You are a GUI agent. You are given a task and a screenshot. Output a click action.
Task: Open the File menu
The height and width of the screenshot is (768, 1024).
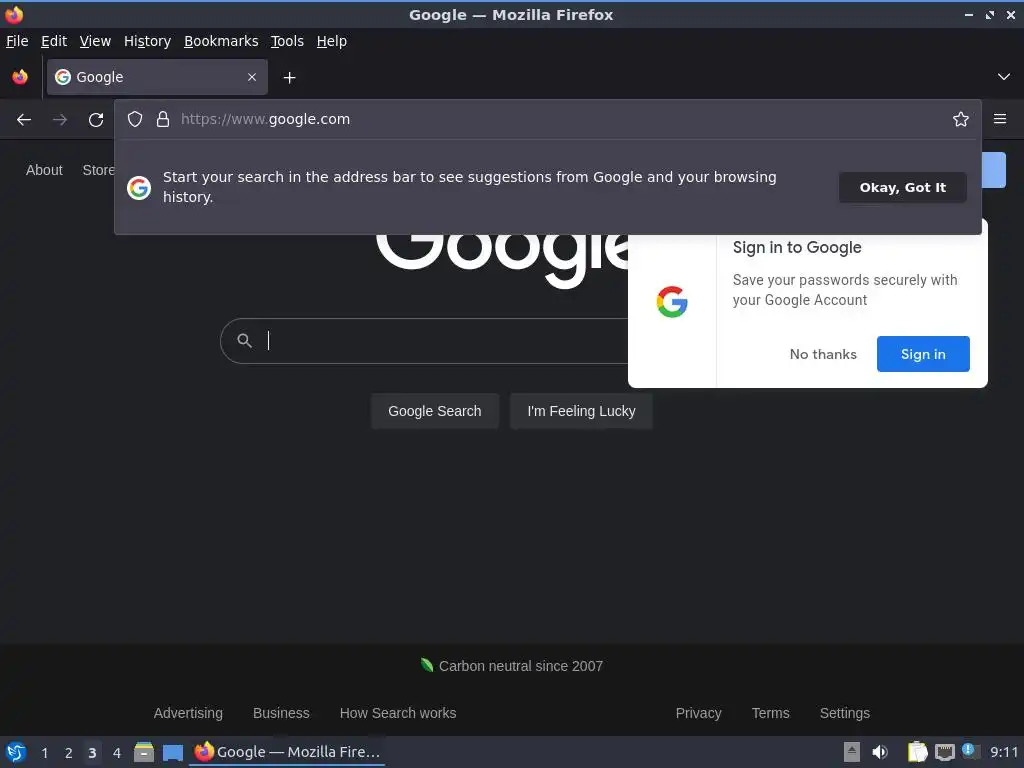point(17,41)
